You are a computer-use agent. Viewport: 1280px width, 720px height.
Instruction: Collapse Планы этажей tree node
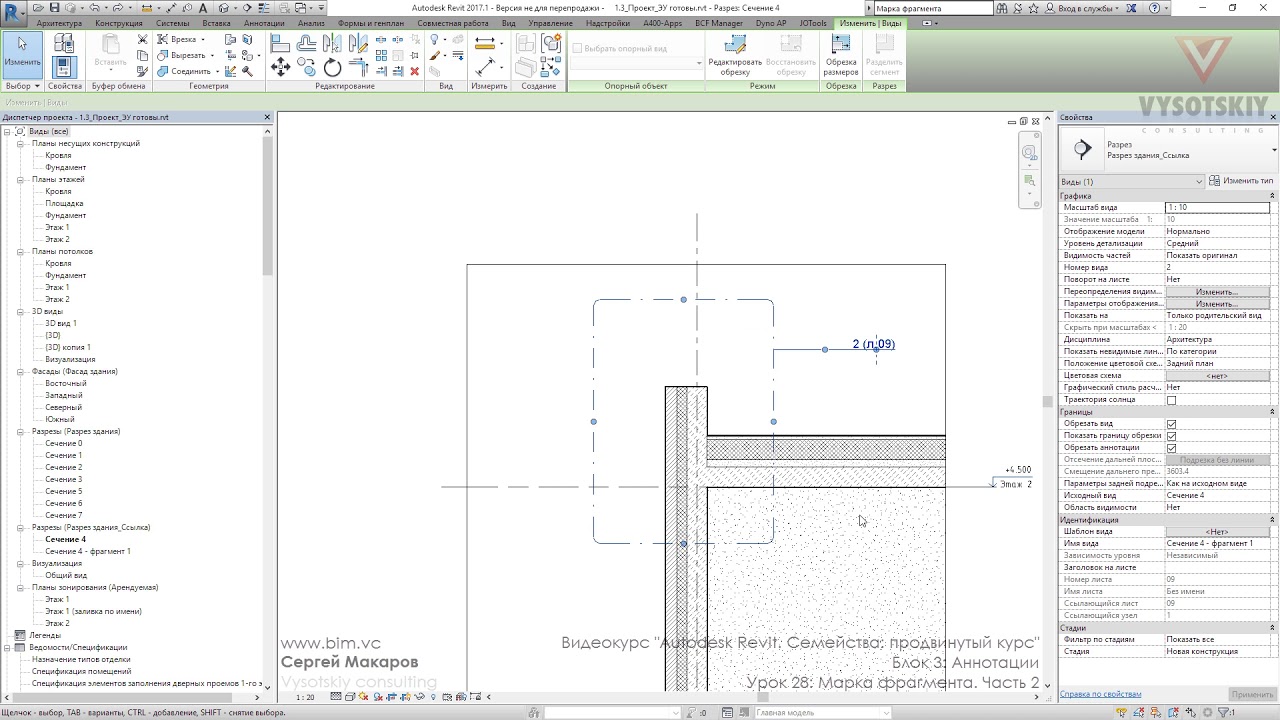coord(22,179)
